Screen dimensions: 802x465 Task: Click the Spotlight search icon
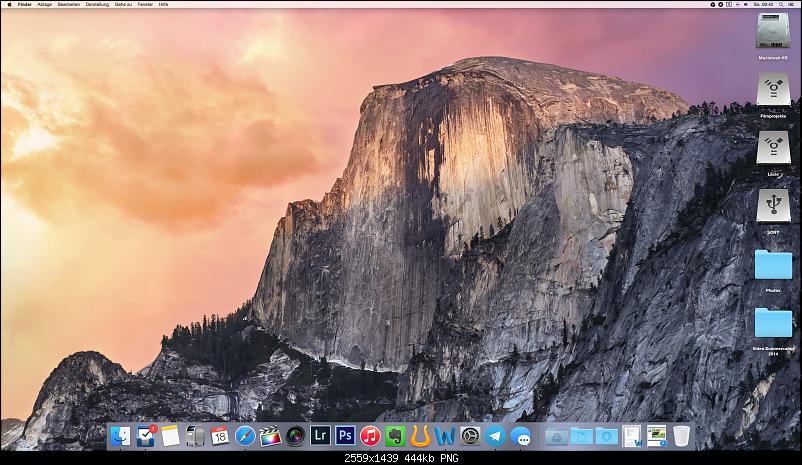[x=778, y=4]
